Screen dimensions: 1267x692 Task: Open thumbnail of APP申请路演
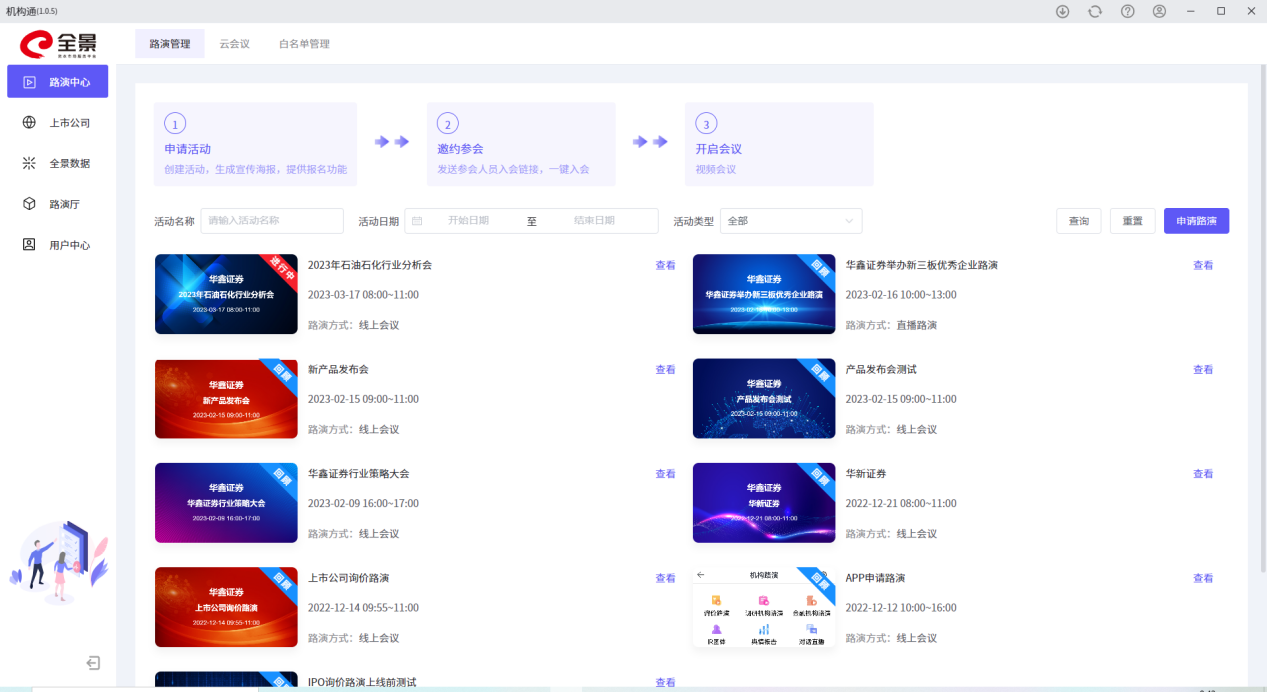coord(764,607)
